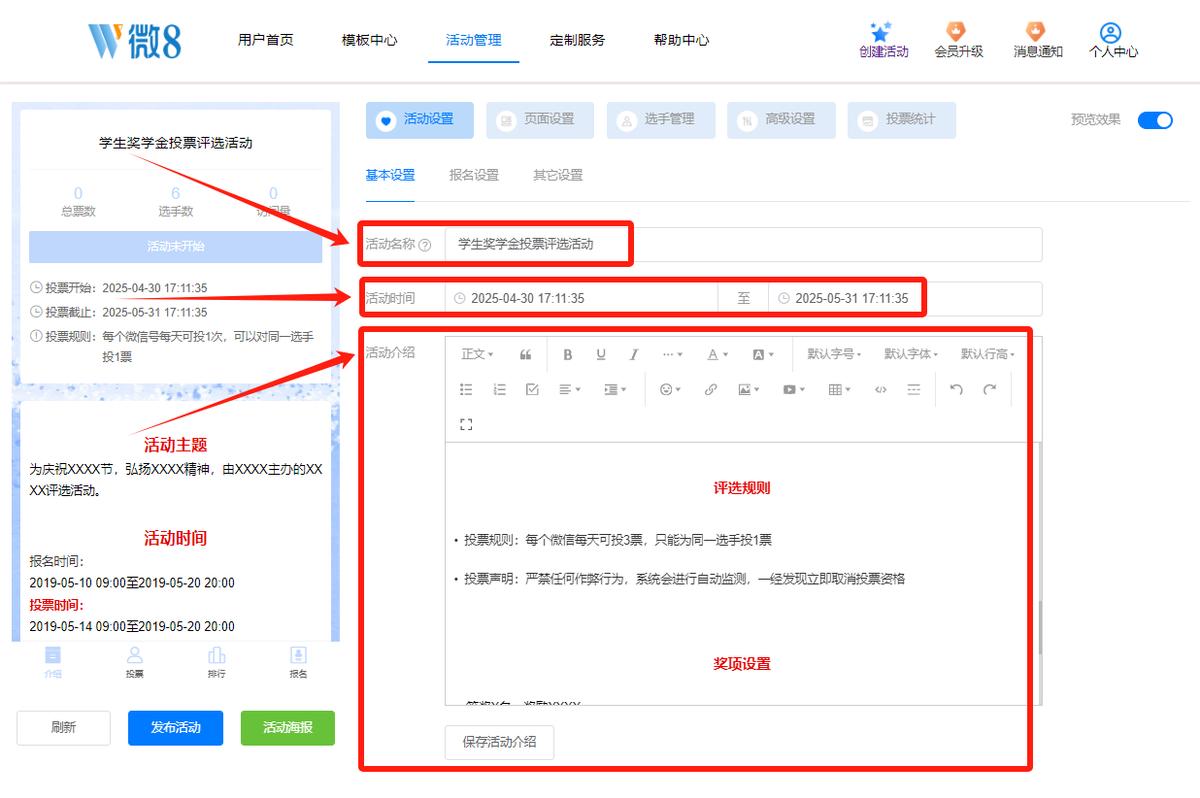Click the blockquote icon in editor toolbar

(x=526, y=354)
